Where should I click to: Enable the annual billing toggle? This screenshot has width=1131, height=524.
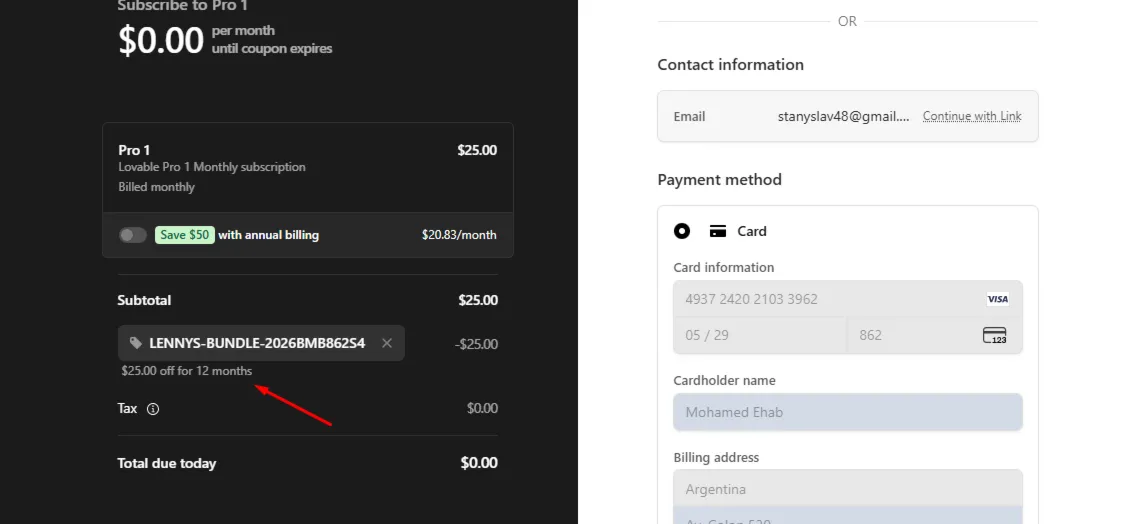133,235
